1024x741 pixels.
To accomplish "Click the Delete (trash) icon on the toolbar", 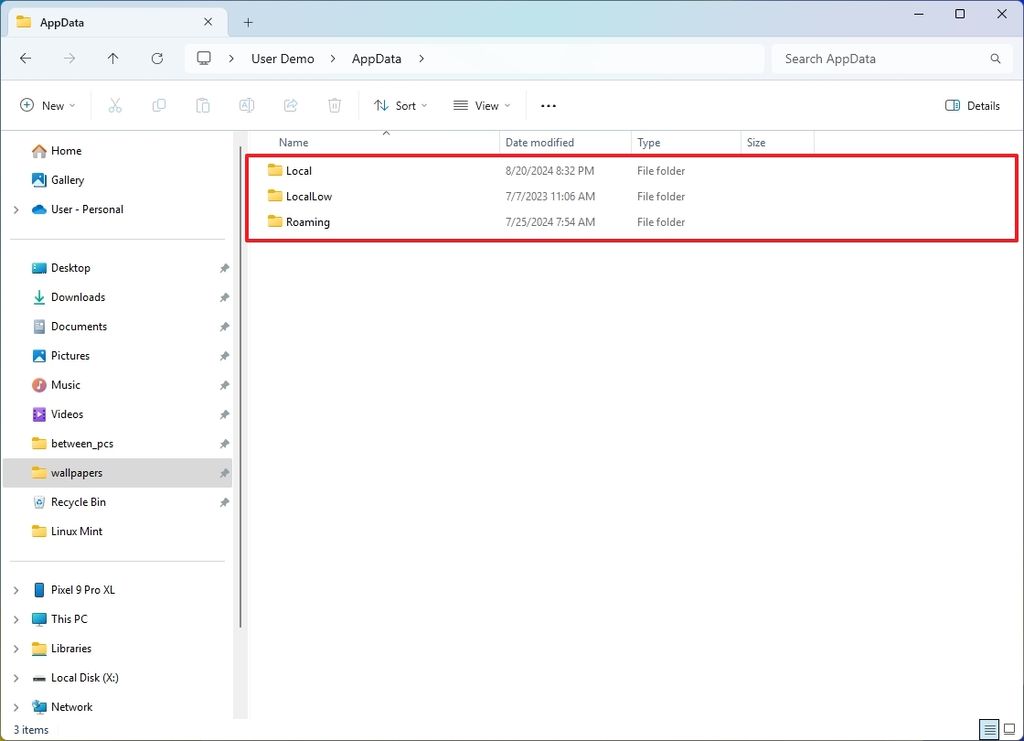I will pyautogui.click(x=334, y=105).
